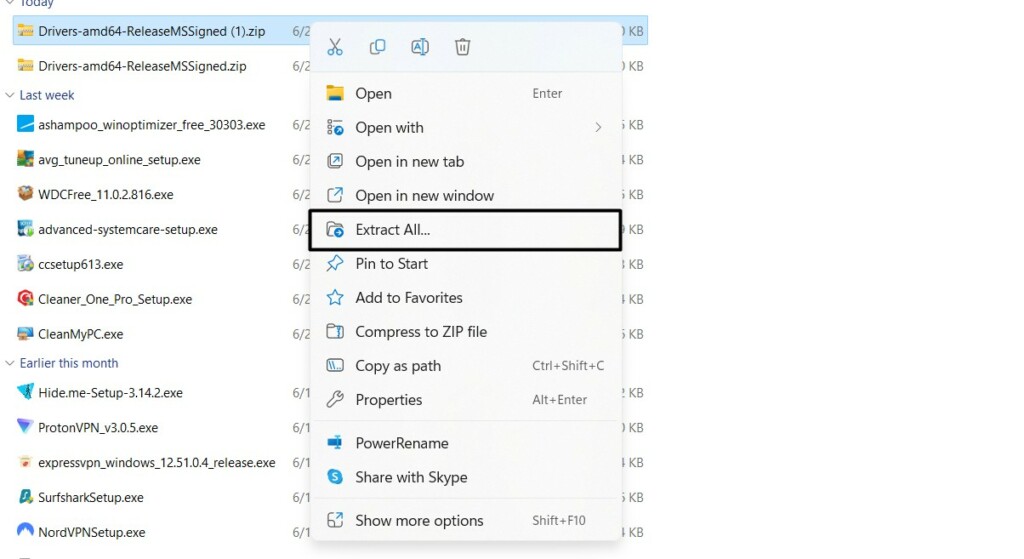Collapse the Earlier this month group
1024x559 pixels.
point(10,364)
